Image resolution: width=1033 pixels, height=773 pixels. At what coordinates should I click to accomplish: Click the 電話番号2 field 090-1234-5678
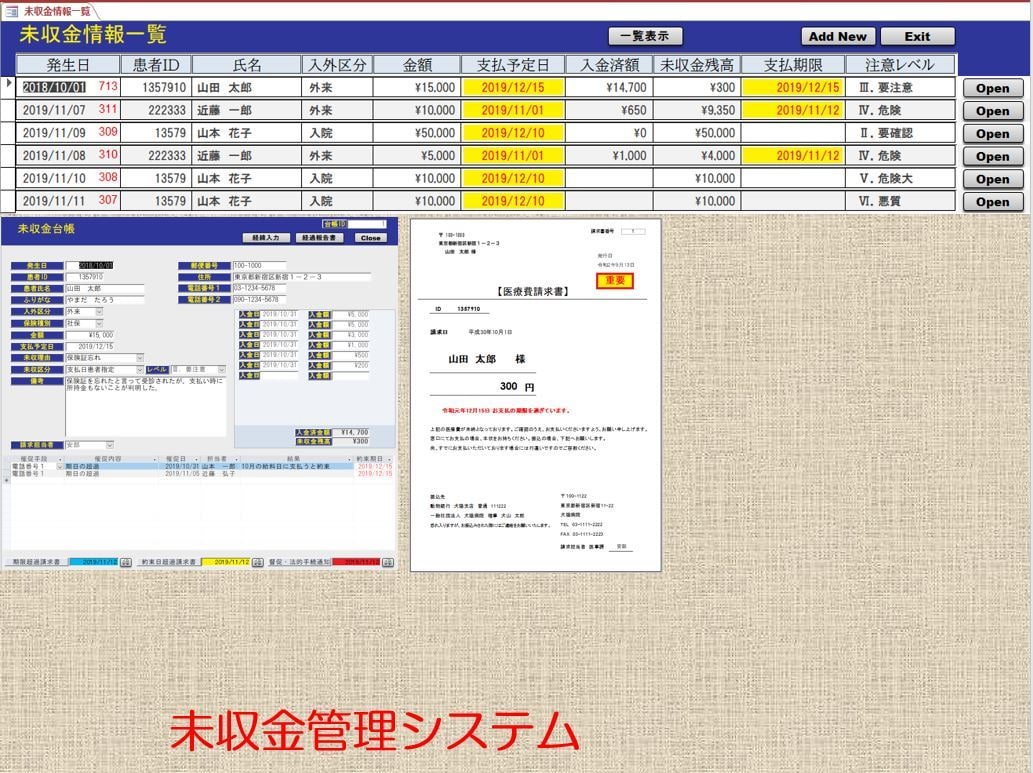[x=259, y=300]
